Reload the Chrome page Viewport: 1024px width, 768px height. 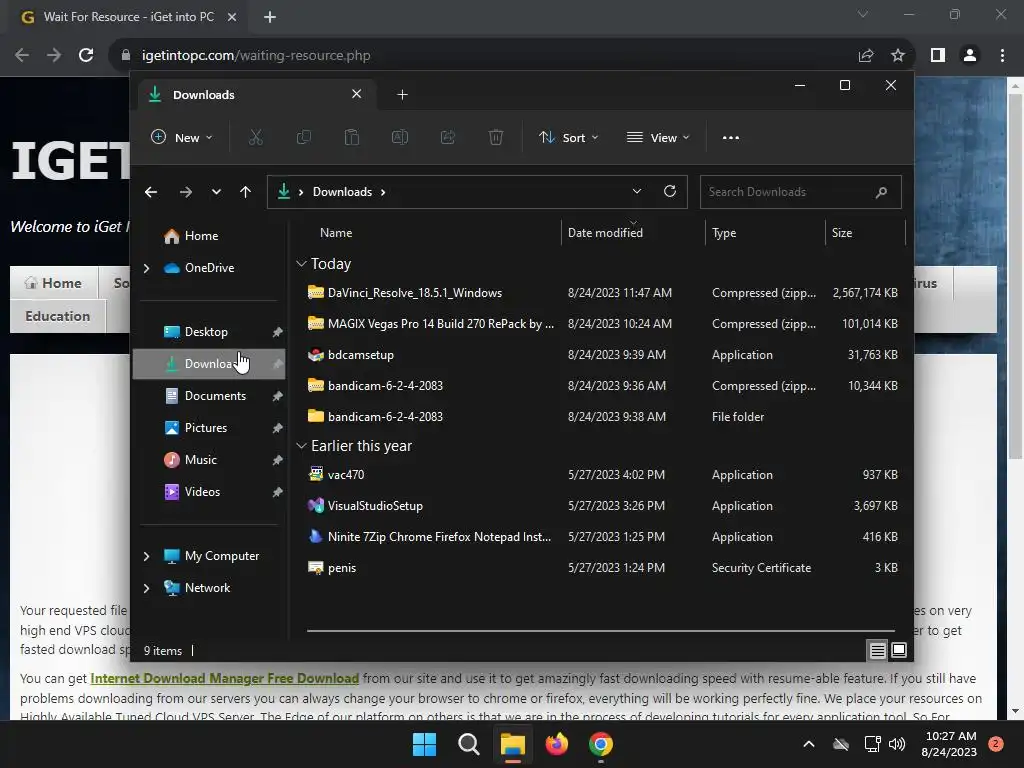pos(86,56)
